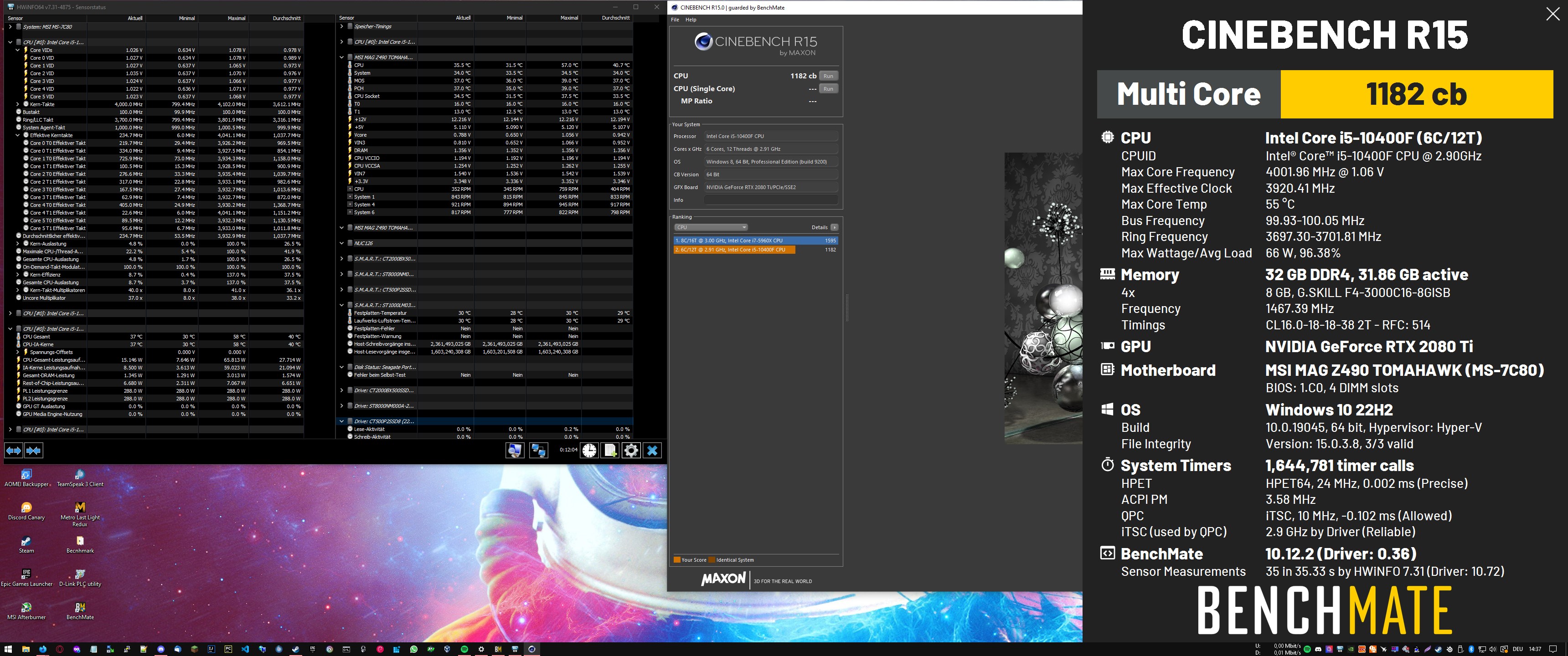
Task: Select the CPU VCCSA sensor row
Action: pyautogui.click(x=490, y=165)
